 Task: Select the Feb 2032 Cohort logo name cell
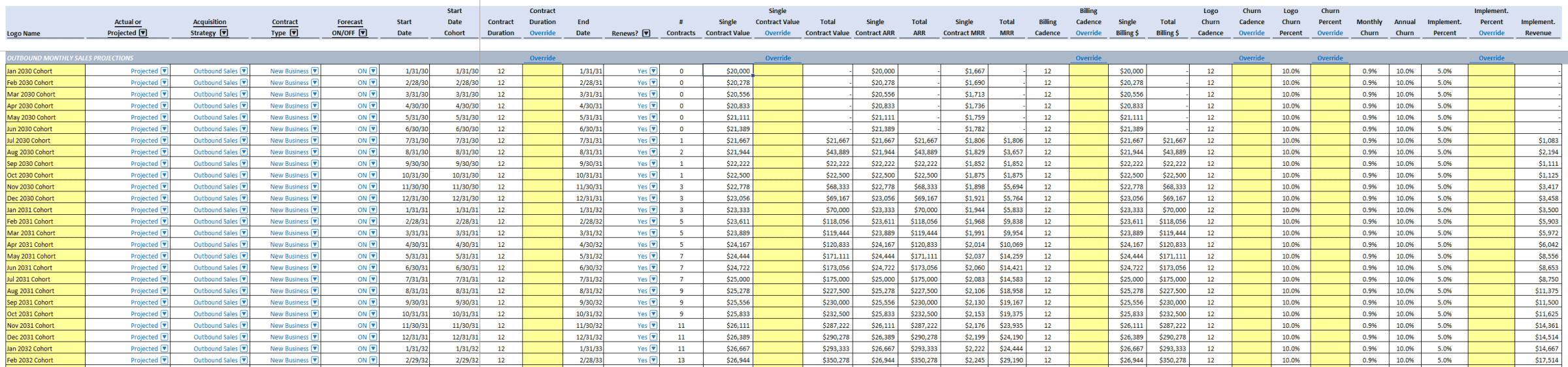[x=45, y=360]
